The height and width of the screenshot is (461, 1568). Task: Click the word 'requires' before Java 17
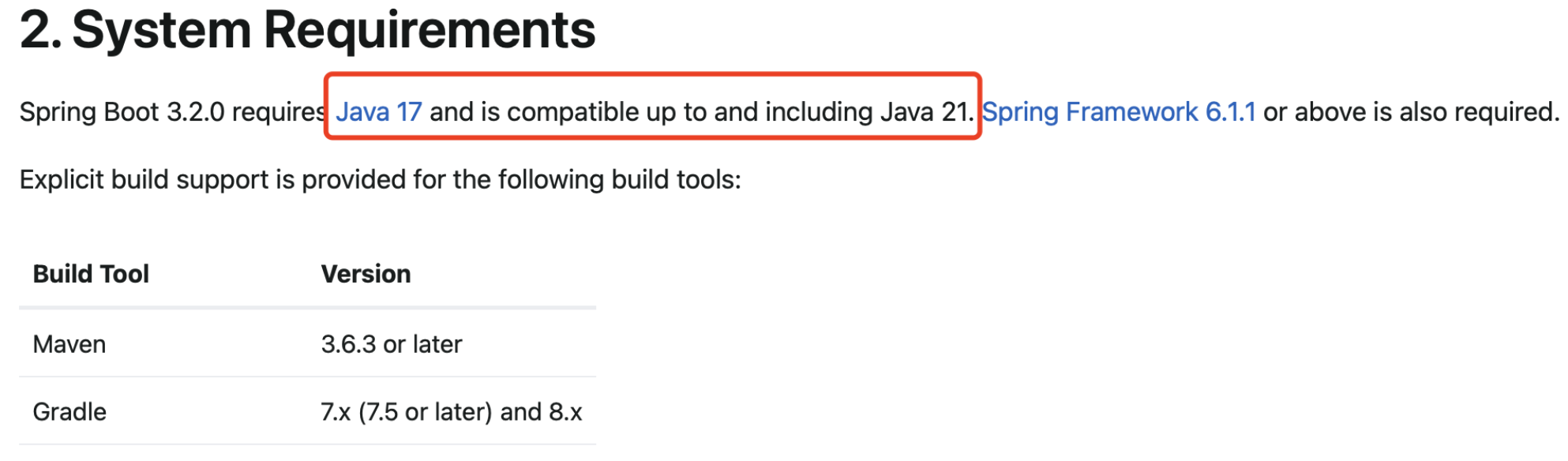click(279, 112)
